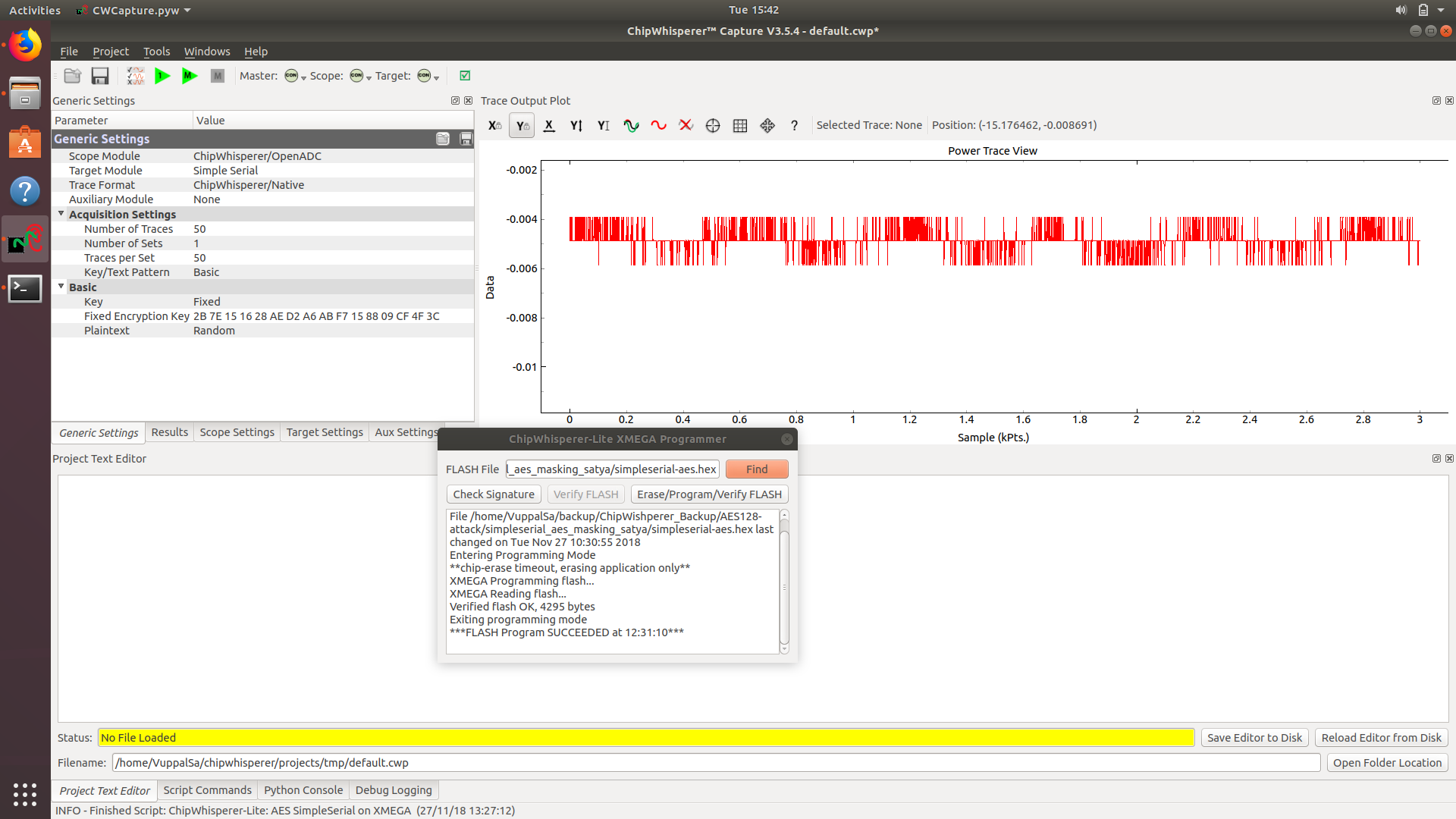Clear all traces with red X icon
Screen dimensions: 1456x819
[x=686, y=126]
